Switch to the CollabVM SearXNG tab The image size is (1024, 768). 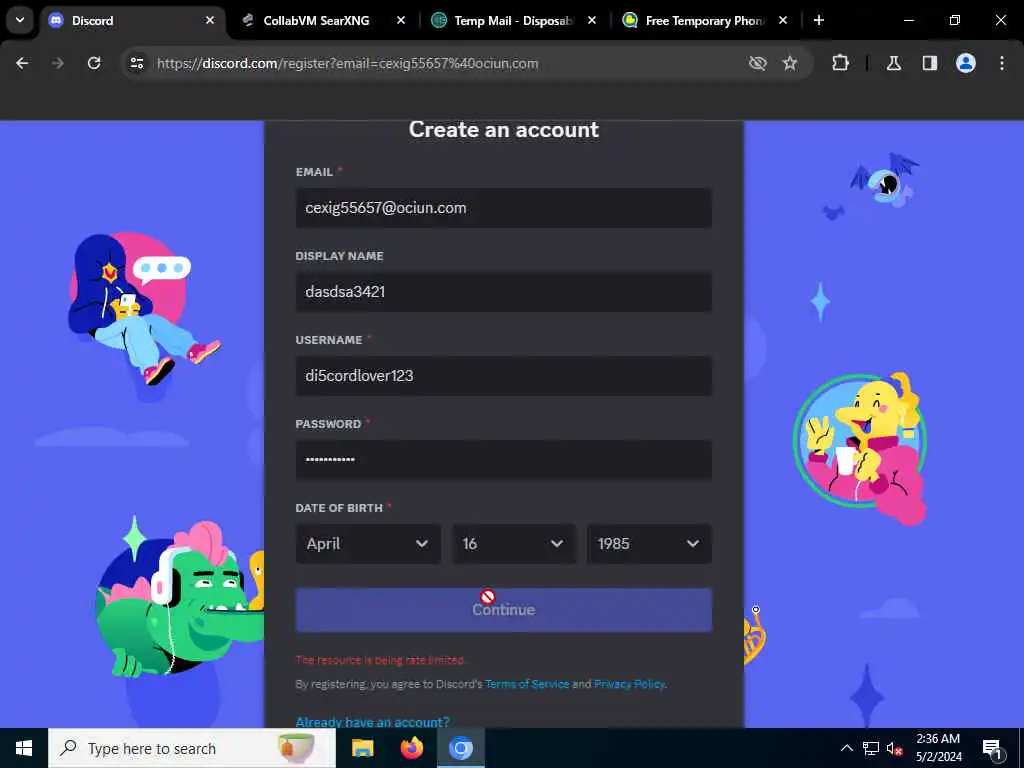pos(323,21)
